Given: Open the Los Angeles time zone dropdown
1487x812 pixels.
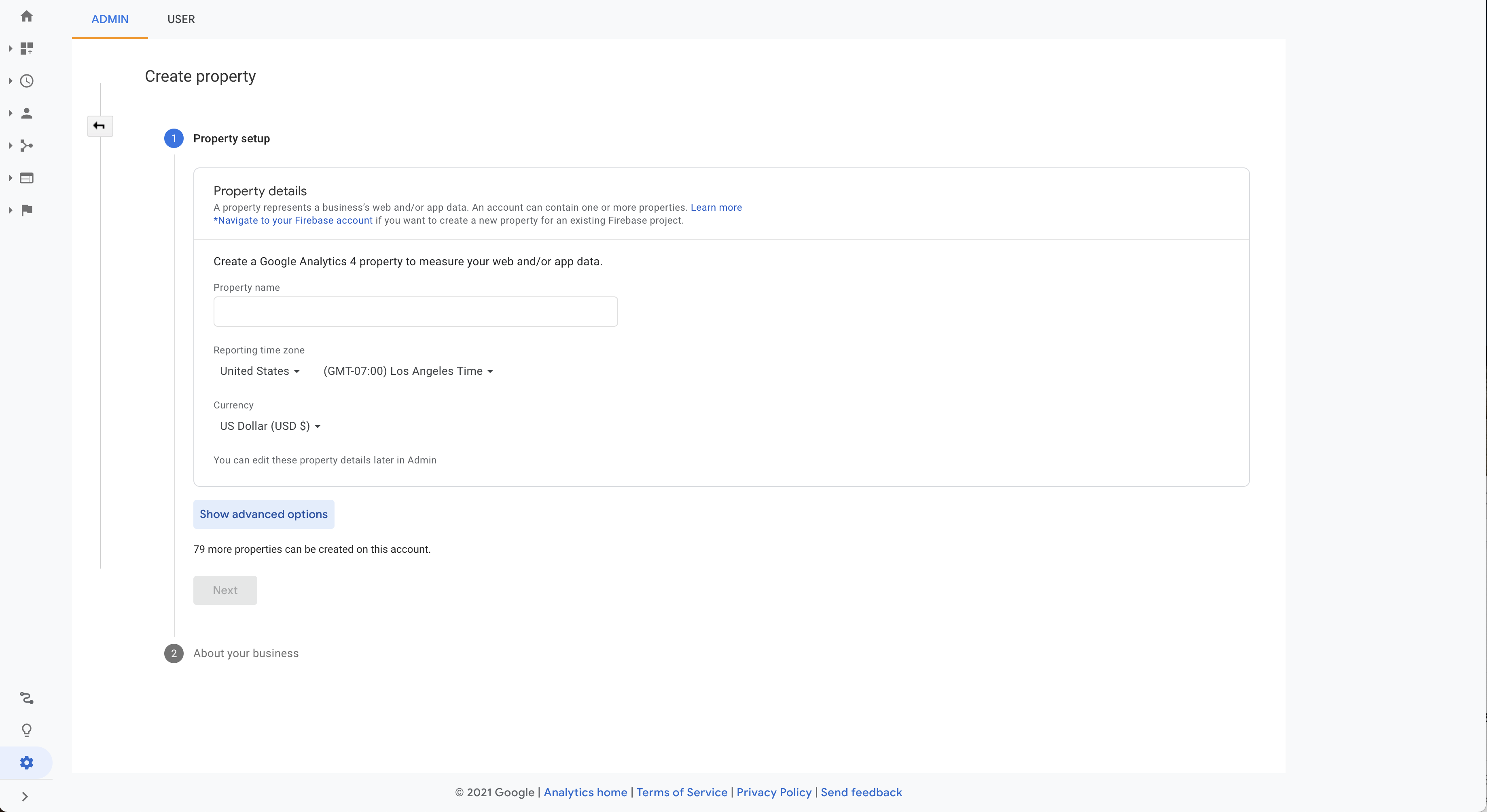Looking at the screenshot, I should 407,371.
